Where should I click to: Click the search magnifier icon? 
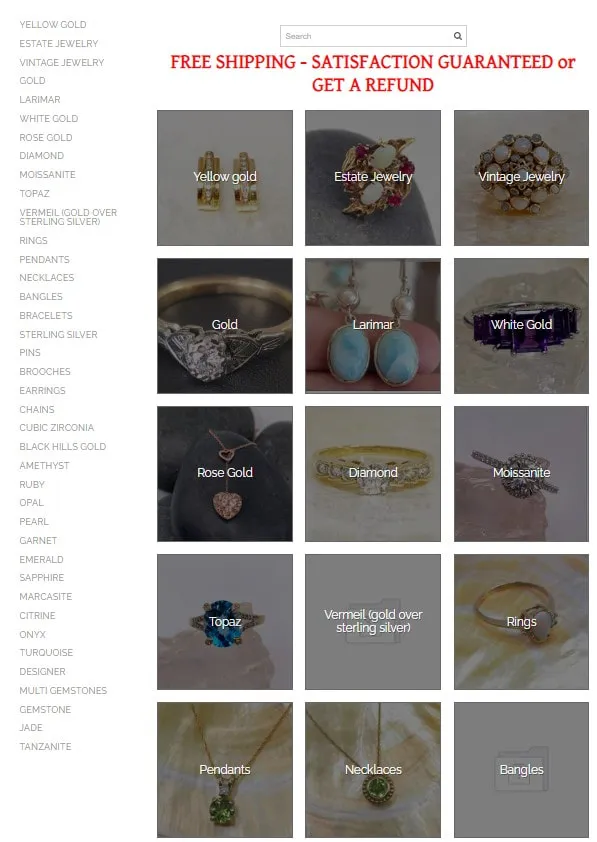pos(457,36)
